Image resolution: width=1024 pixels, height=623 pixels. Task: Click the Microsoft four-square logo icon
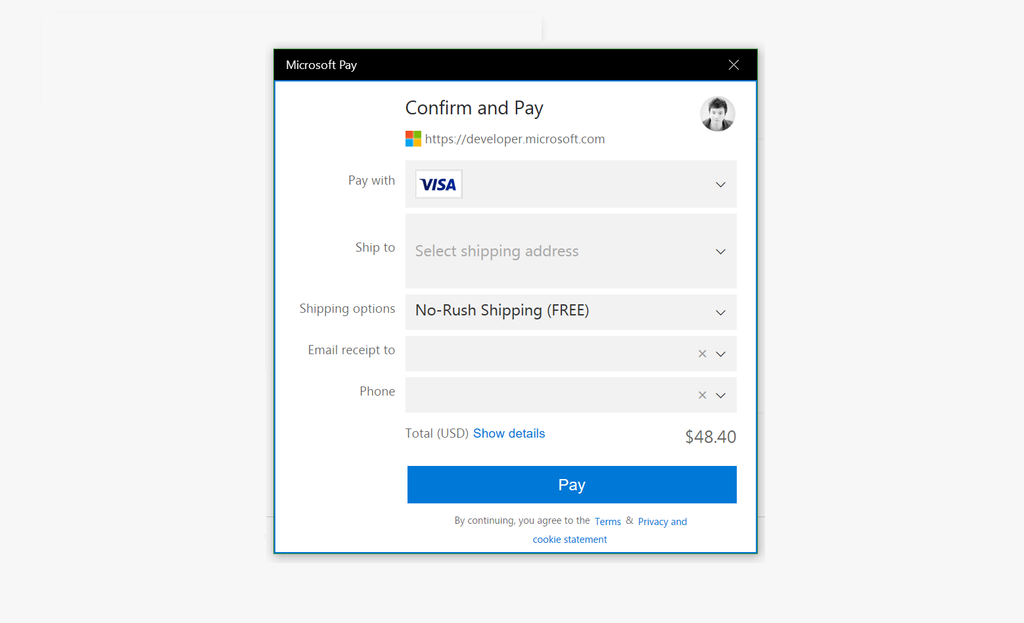(412, 138)
